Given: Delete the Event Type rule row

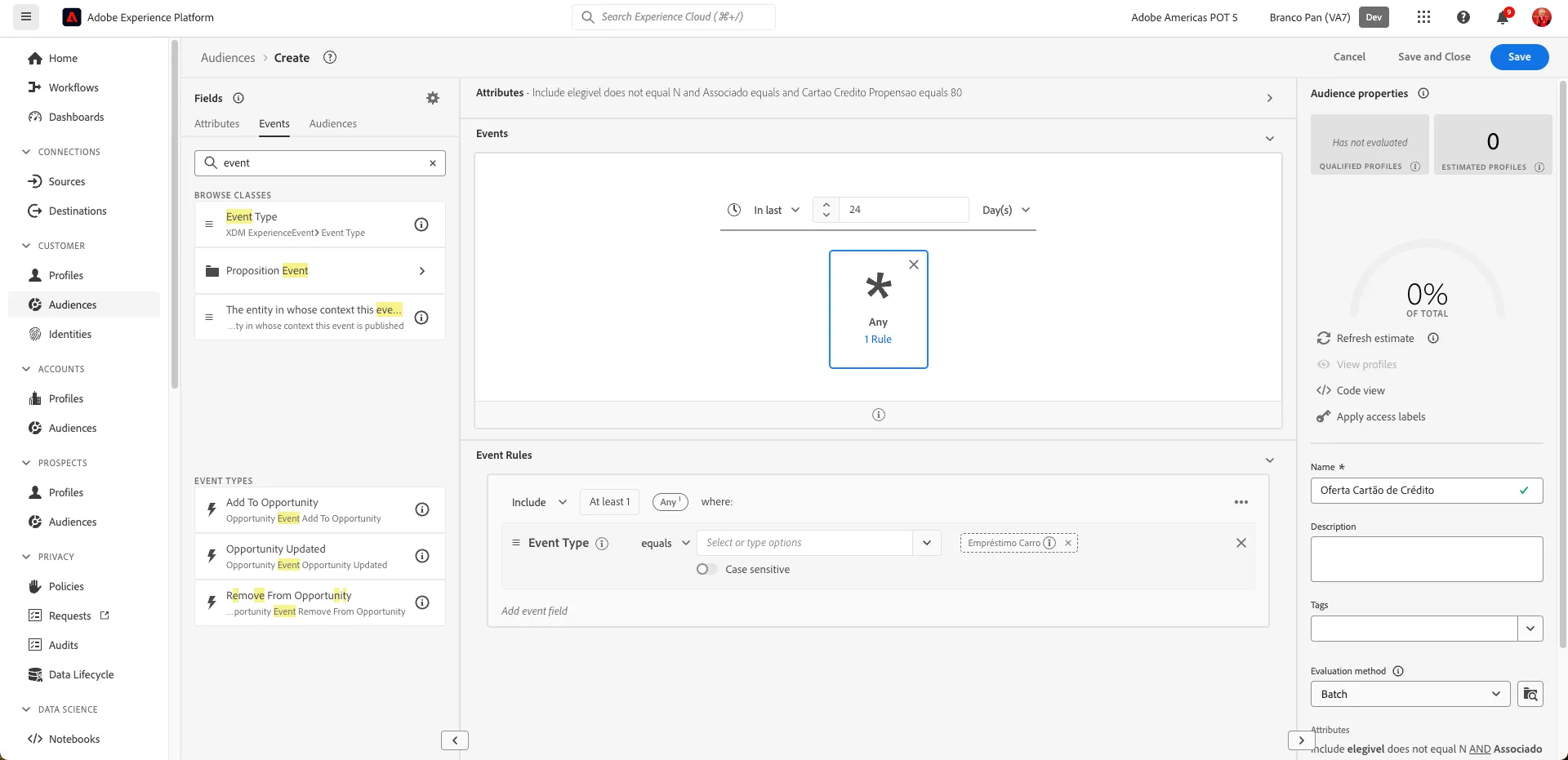Looking at the screenshot, I should click(1241, 543).
